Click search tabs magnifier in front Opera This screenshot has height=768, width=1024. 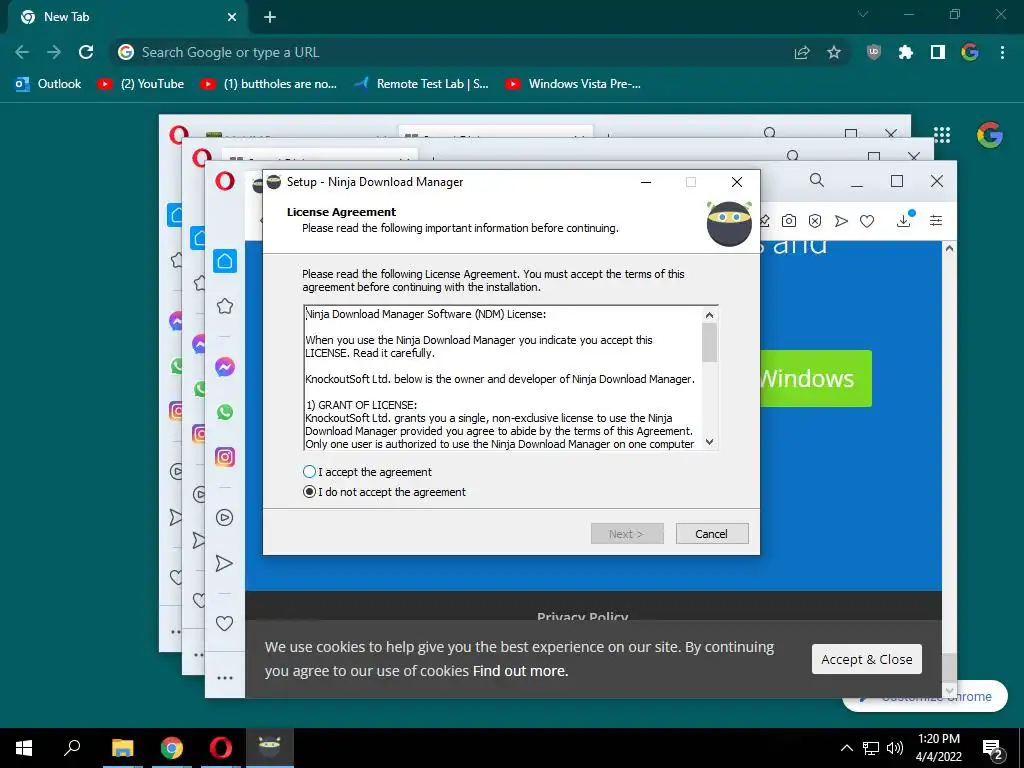pos(817,180)
